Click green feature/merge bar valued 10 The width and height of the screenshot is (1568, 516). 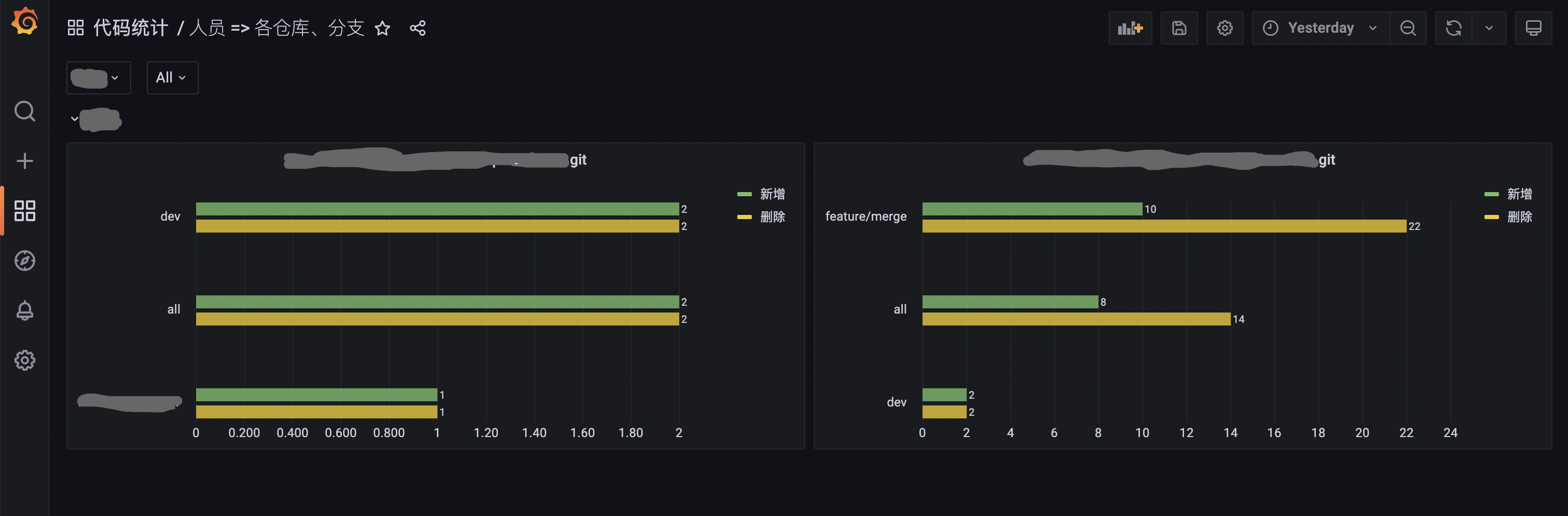pos(1031,209)
